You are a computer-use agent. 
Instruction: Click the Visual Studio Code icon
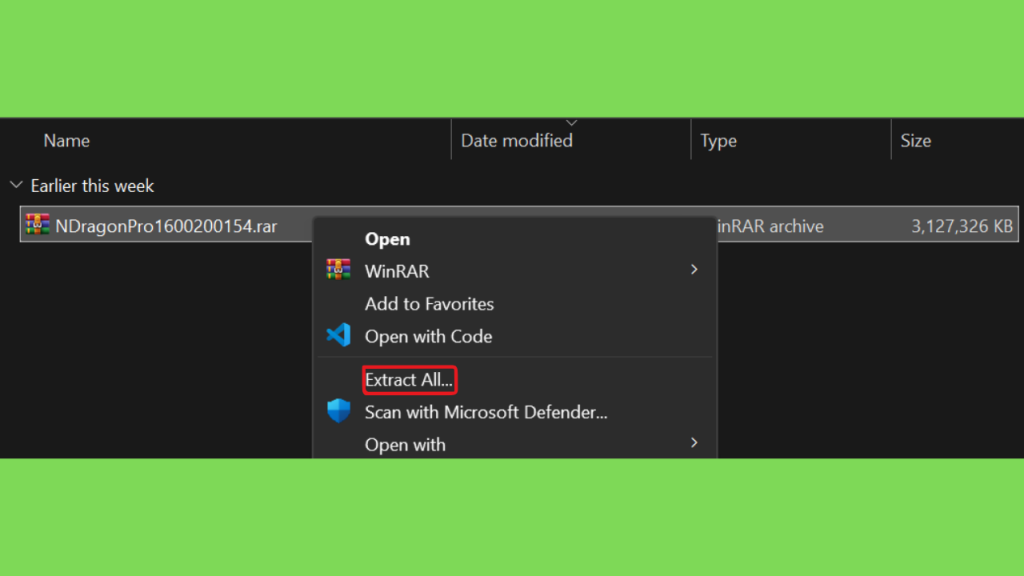[338, 336]
